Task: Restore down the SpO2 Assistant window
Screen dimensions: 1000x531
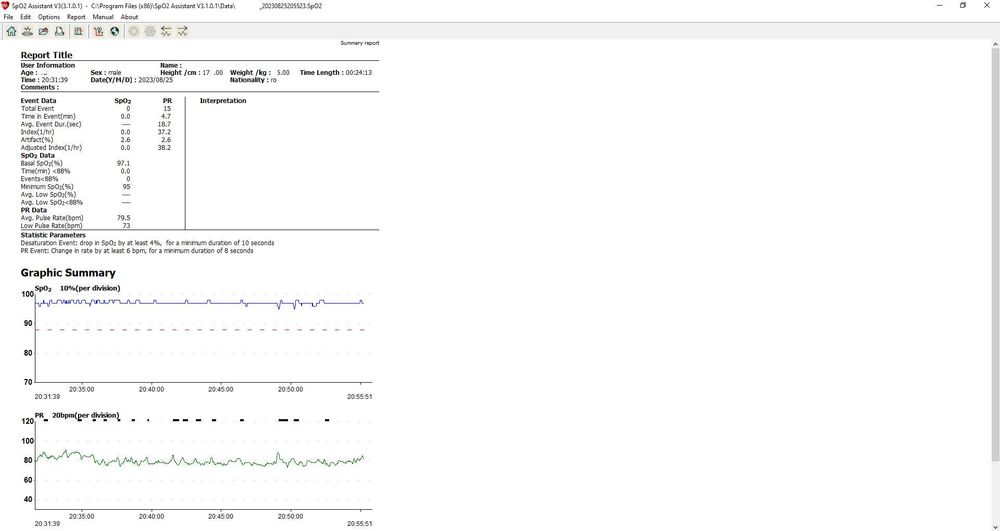Action: [963, 6]
